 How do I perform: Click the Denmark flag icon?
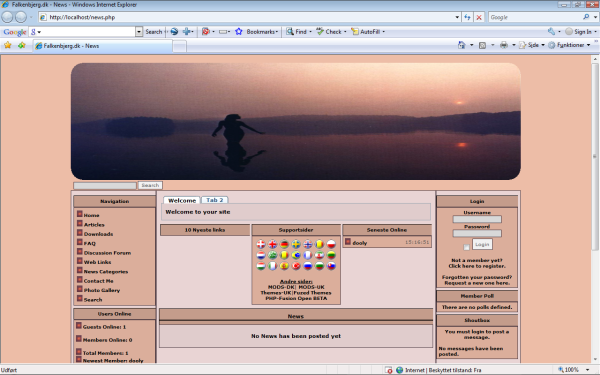click(x=261, y=244)
